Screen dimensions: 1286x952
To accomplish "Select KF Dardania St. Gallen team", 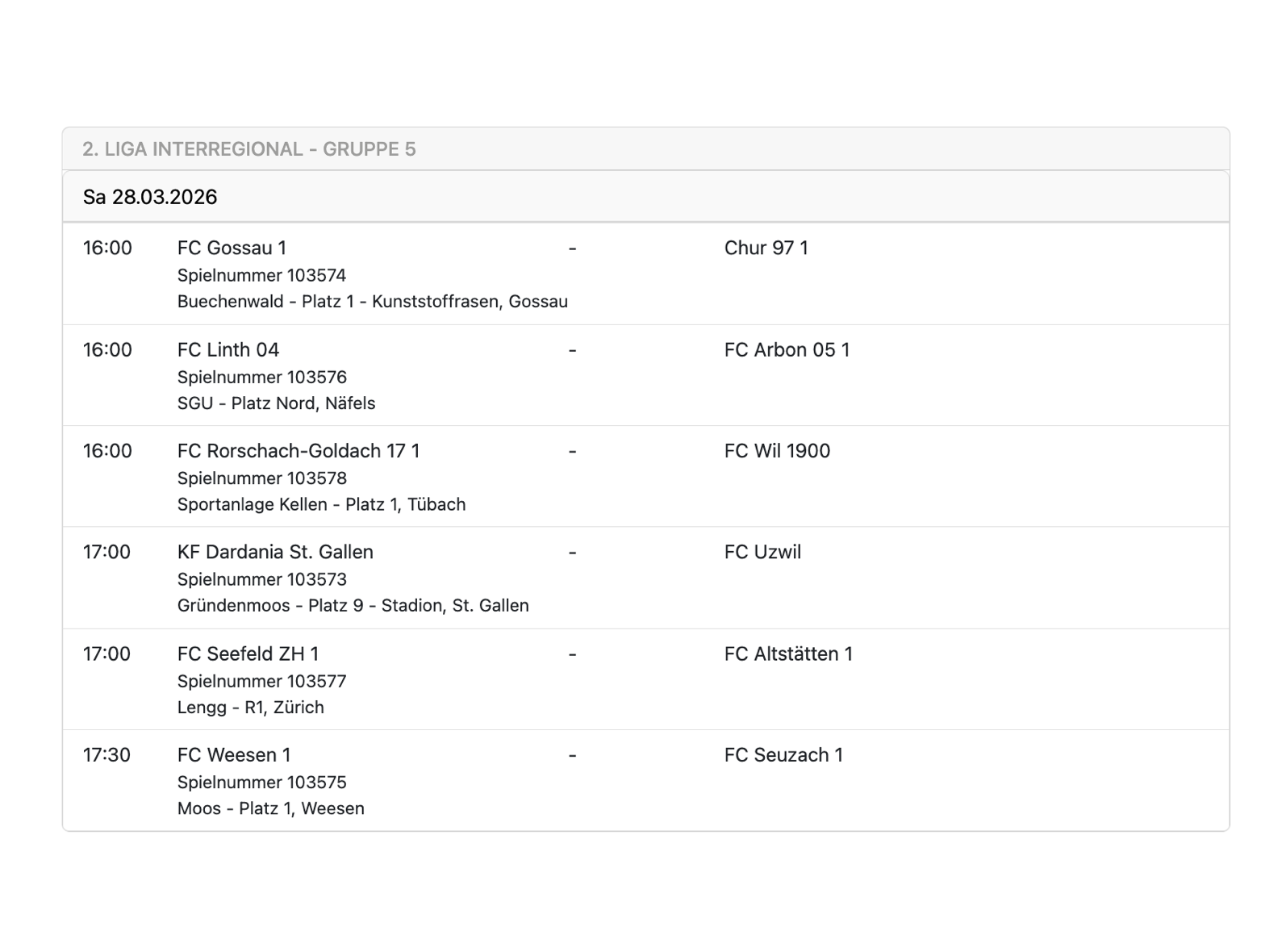I will pyautogui.click(x=275, y=552).
